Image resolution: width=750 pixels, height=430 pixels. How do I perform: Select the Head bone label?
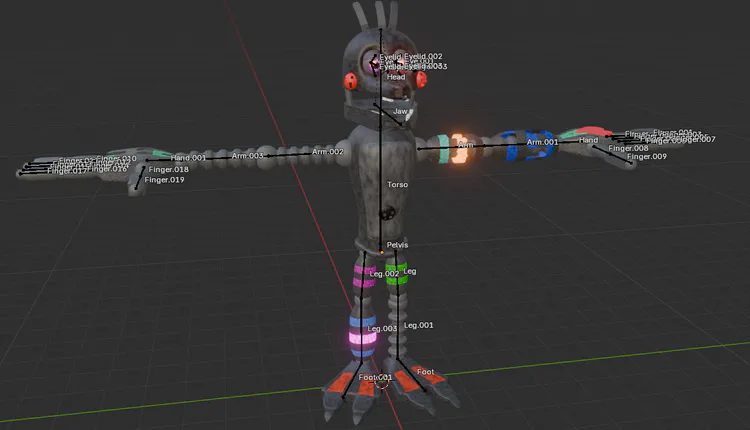tap(396, 77)
